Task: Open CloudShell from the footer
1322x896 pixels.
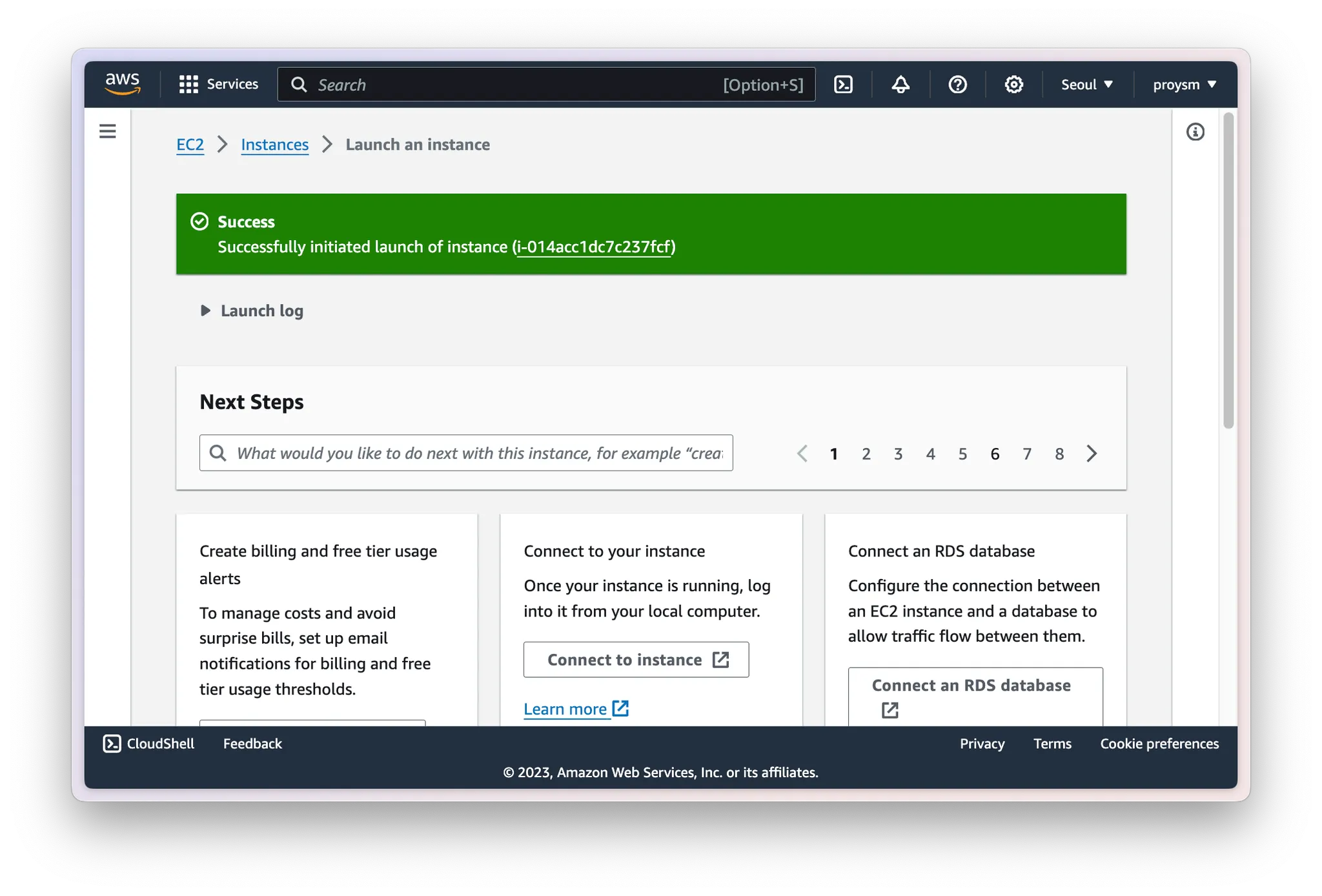Action: point(148,744)
